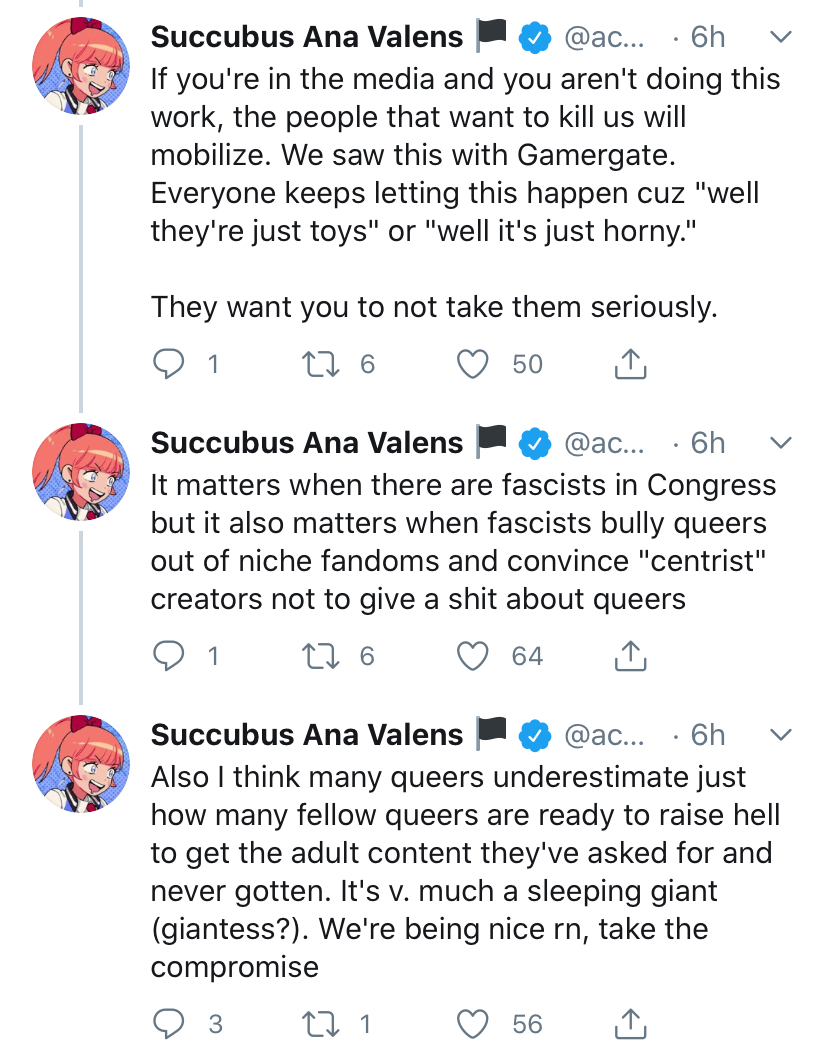The image size is (828, 1054).
Task: Open options chevron on the first tweet
Action: point(779,37)
